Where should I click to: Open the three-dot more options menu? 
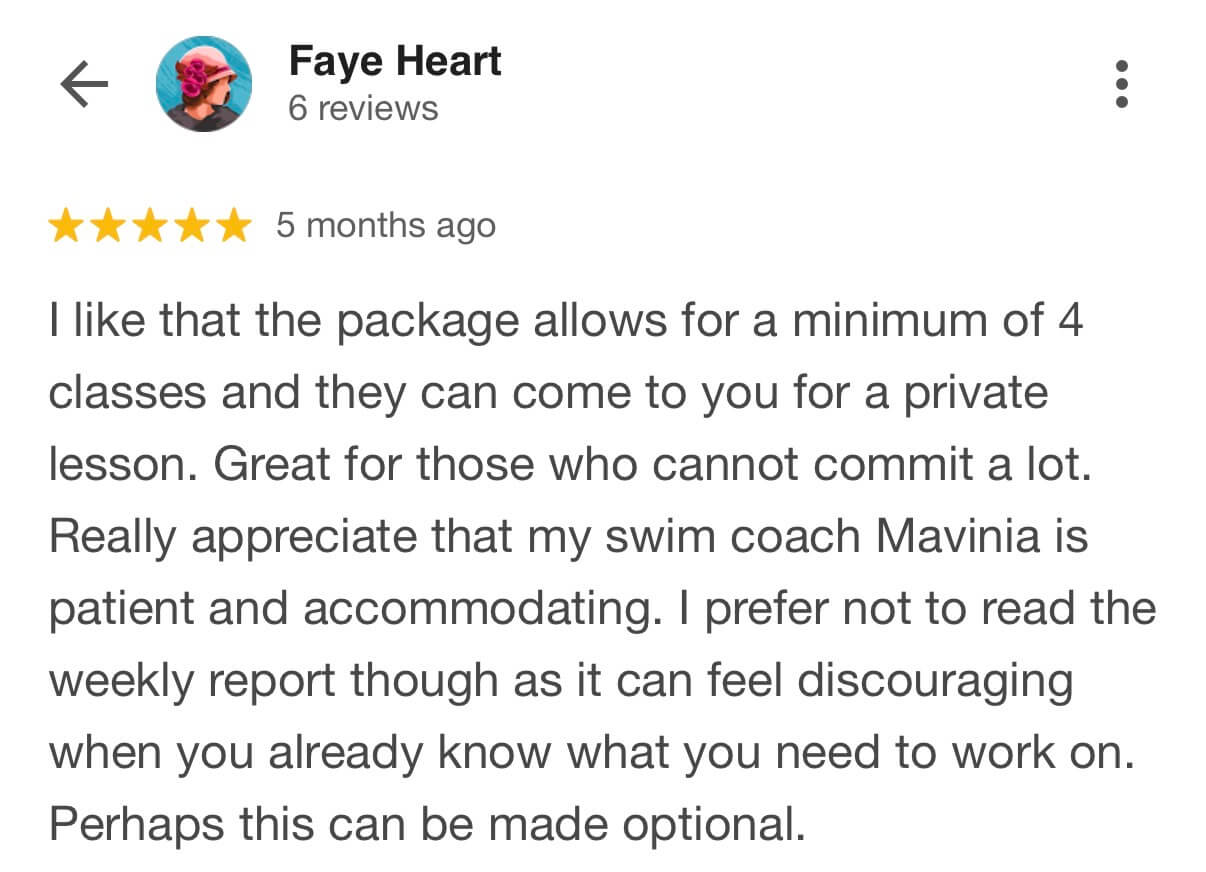pos(1121,85)
